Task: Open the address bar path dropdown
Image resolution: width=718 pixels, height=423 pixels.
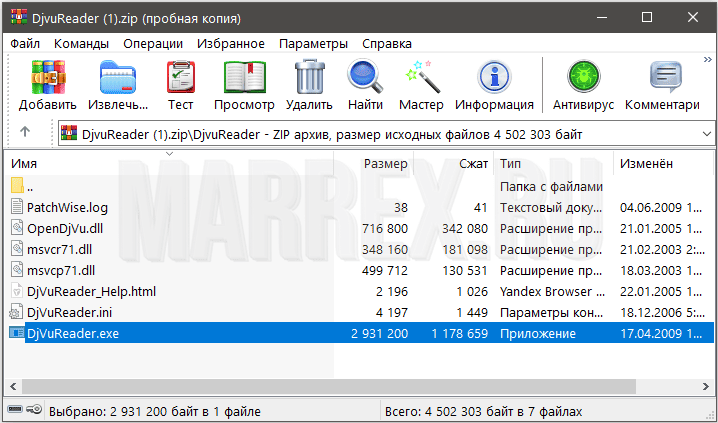Action: tap(707, 134)
